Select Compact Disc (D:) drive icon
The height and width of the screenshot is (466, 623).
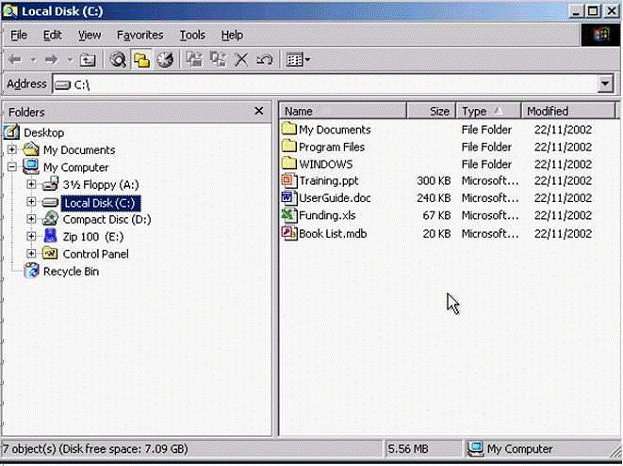[50, 219]
